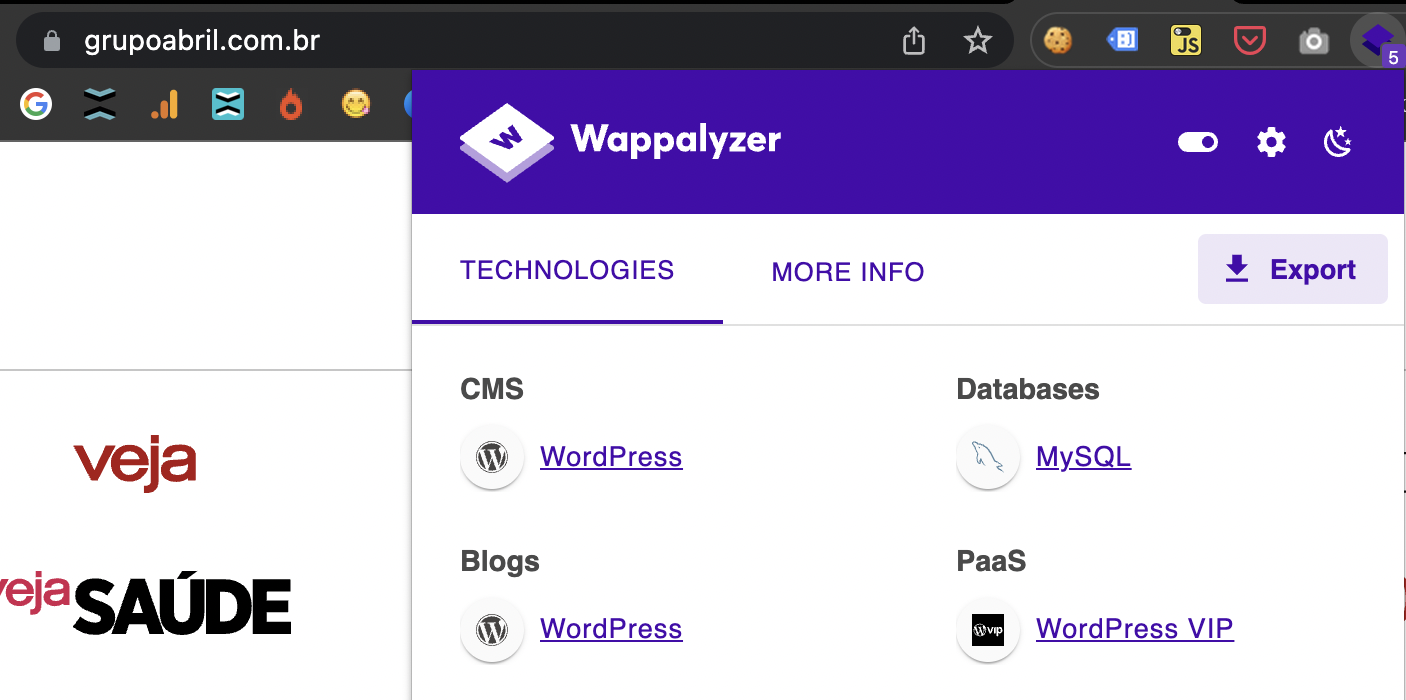
Task: Click the PaaS category heading
Action: point(991,561)
